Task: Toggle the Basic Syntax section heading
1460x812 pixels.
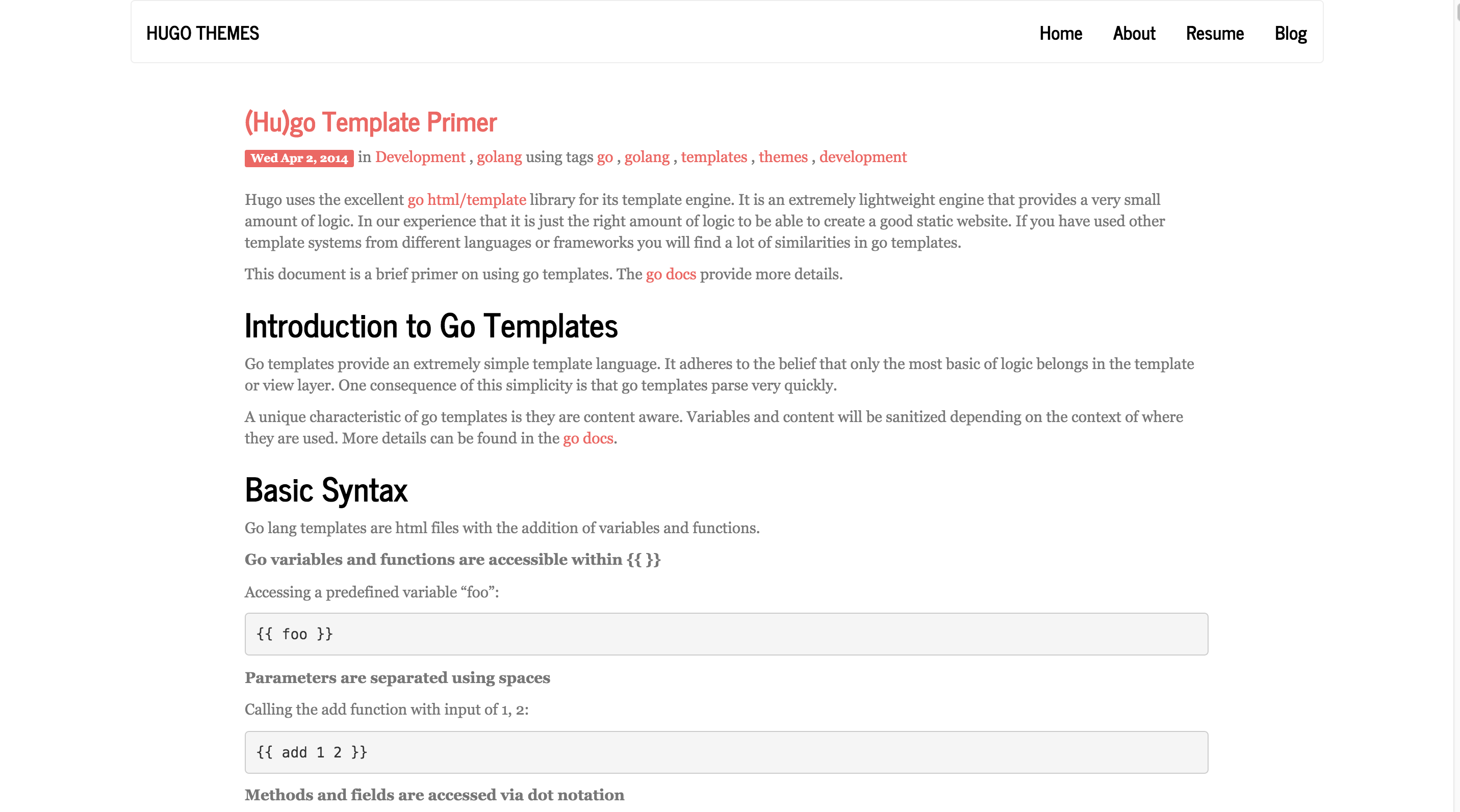Action: (326, 490)
